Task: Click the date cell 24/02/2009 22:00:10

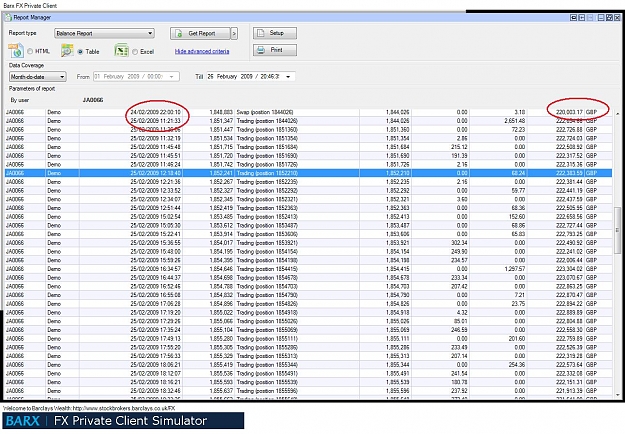Action: 155,112
